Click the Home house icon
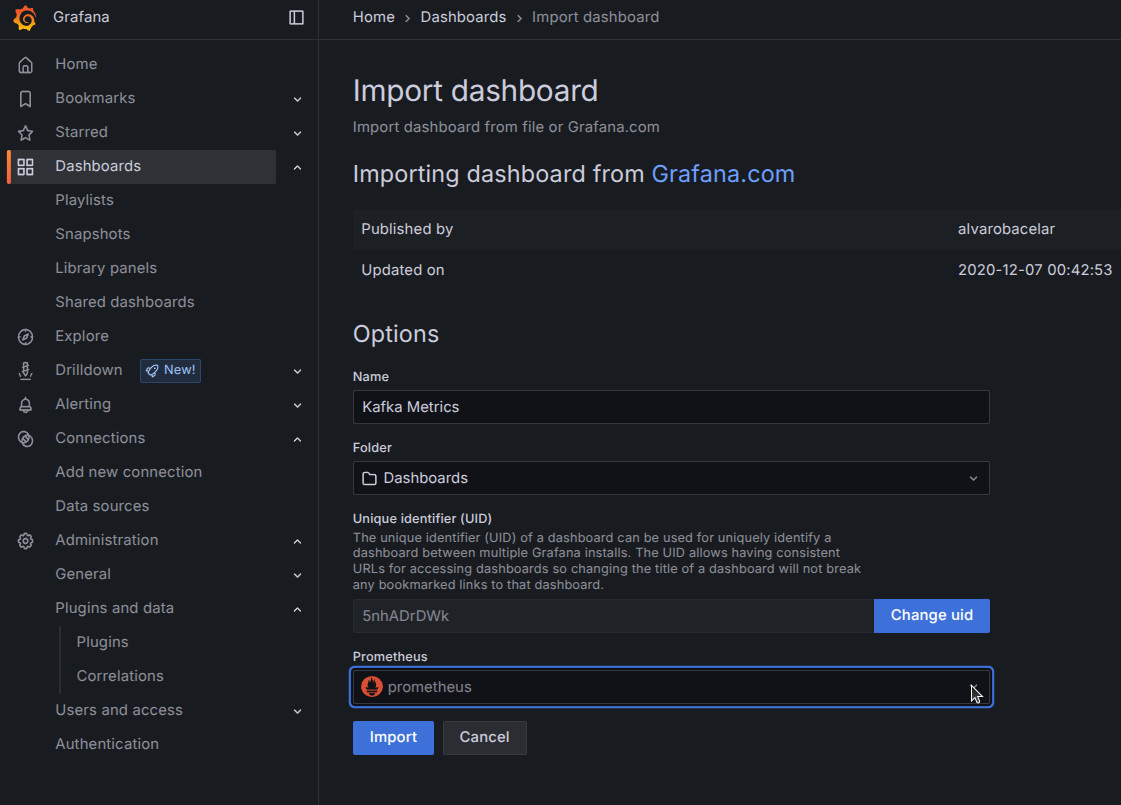 pyautogui.click(x=26, y=64)
